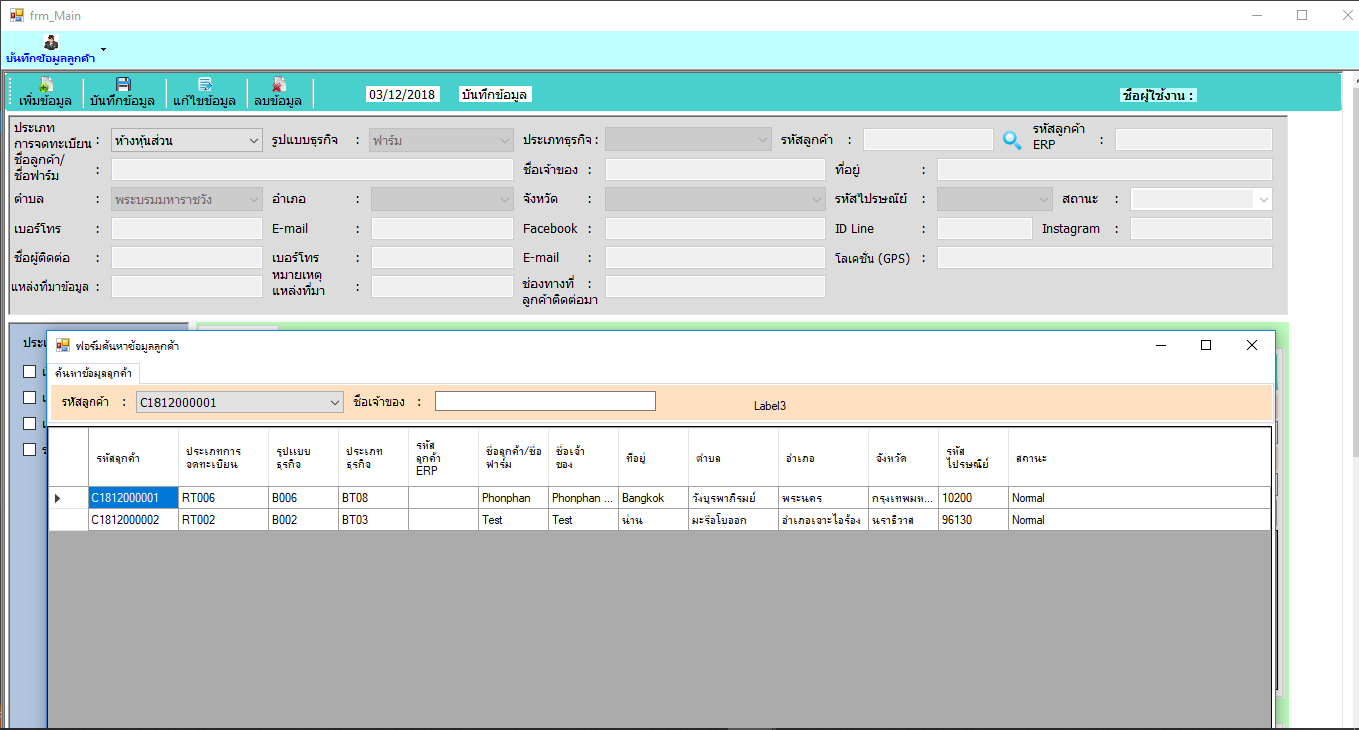This screenshot has height=730, width=1359.
Task: Click the หมายเหตุแหล่งที่มา input field
Action: point(442,287)
